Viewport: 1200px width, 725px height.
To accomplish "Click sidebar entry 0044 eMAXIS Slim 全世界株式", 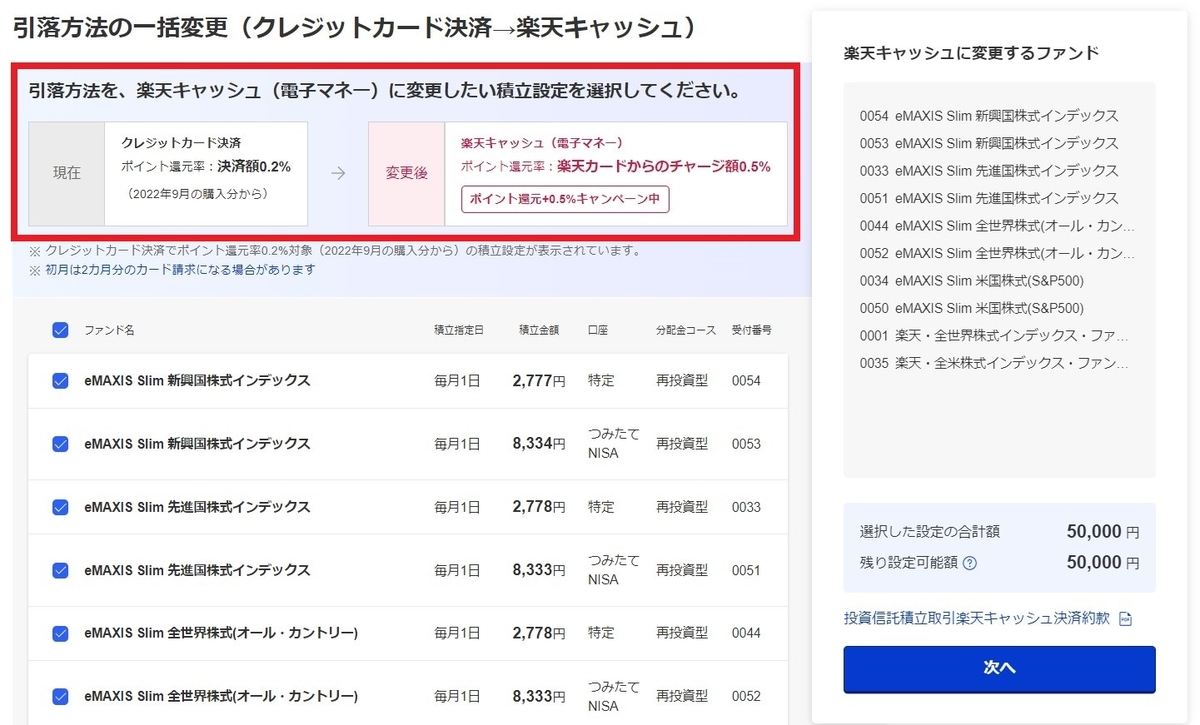I will (997, 226).
